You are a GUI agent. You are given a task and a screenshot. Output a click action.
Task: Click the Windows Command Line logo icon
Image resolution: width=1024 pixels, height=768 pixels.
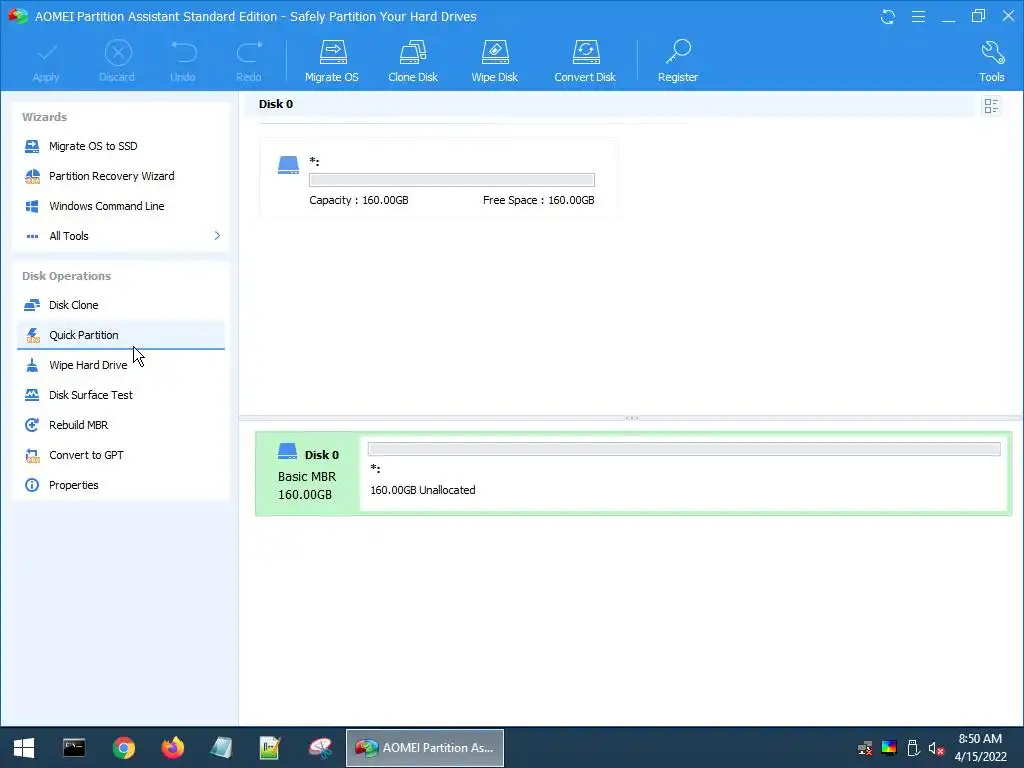[32, 206]
